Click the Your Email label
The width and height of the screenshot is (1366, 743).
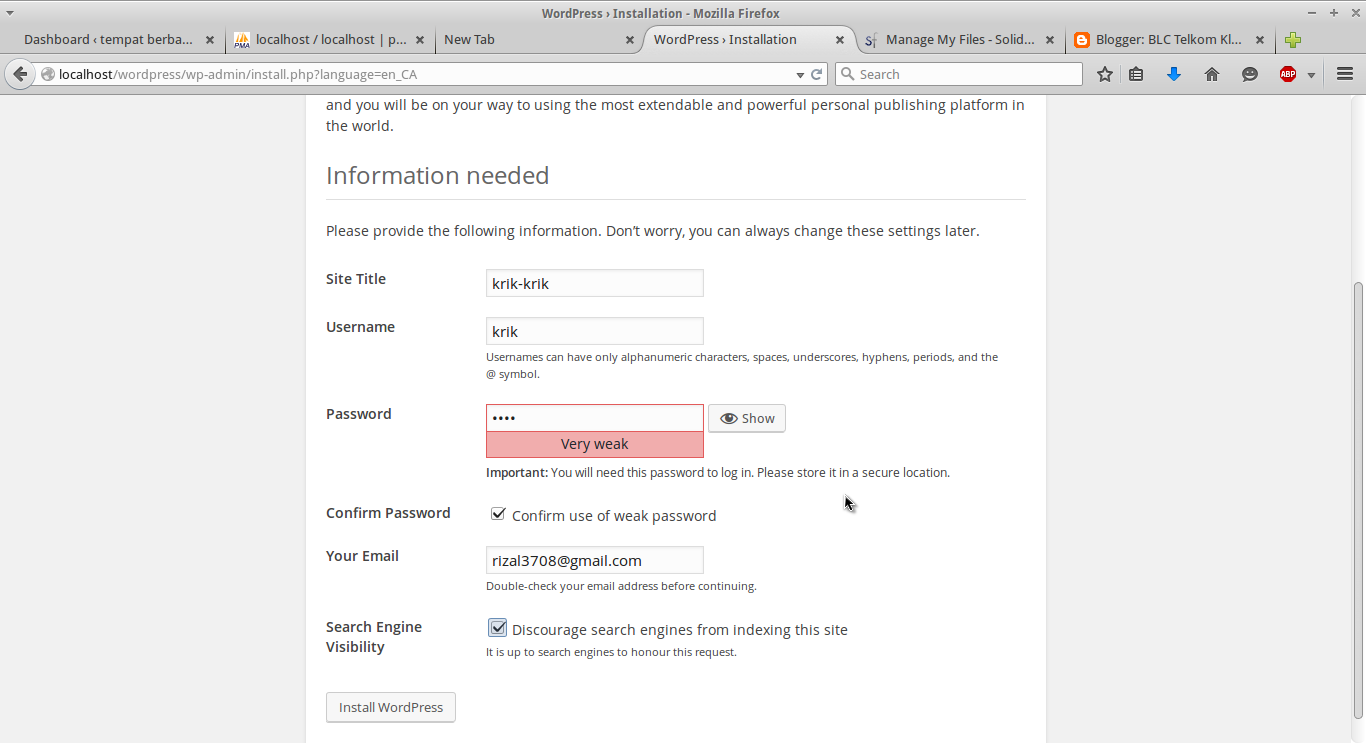[x=362, y=556]
